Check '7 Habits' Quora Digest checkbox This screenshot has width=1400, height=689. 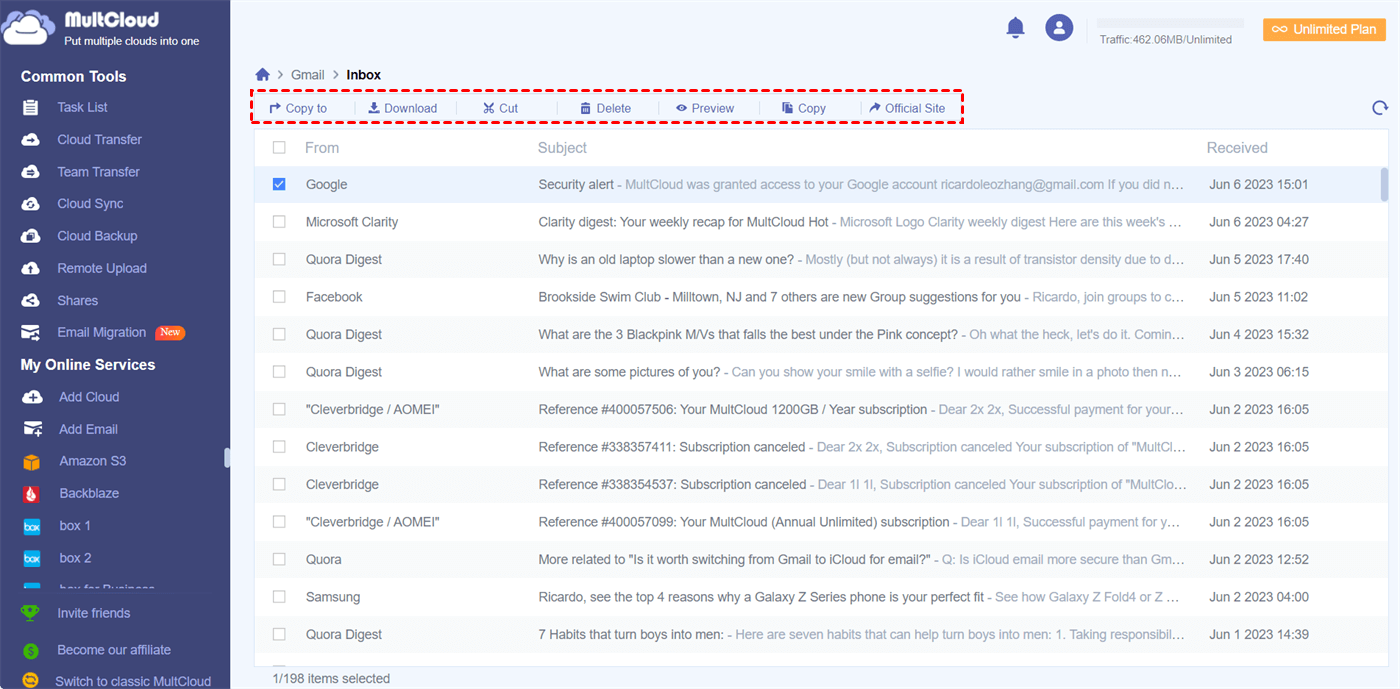click(x=279, y=634)
